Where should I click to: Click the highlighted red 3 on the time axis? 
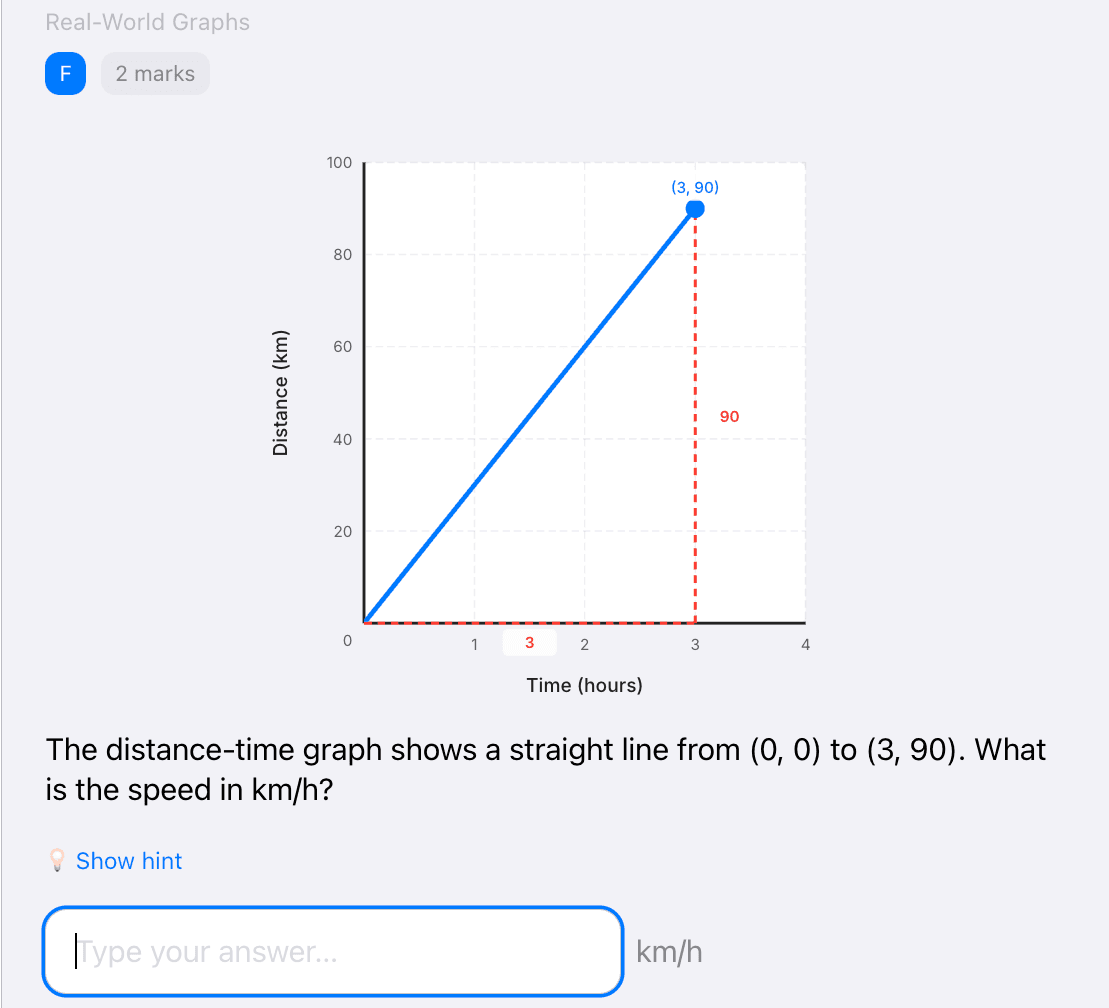point(529,642)
